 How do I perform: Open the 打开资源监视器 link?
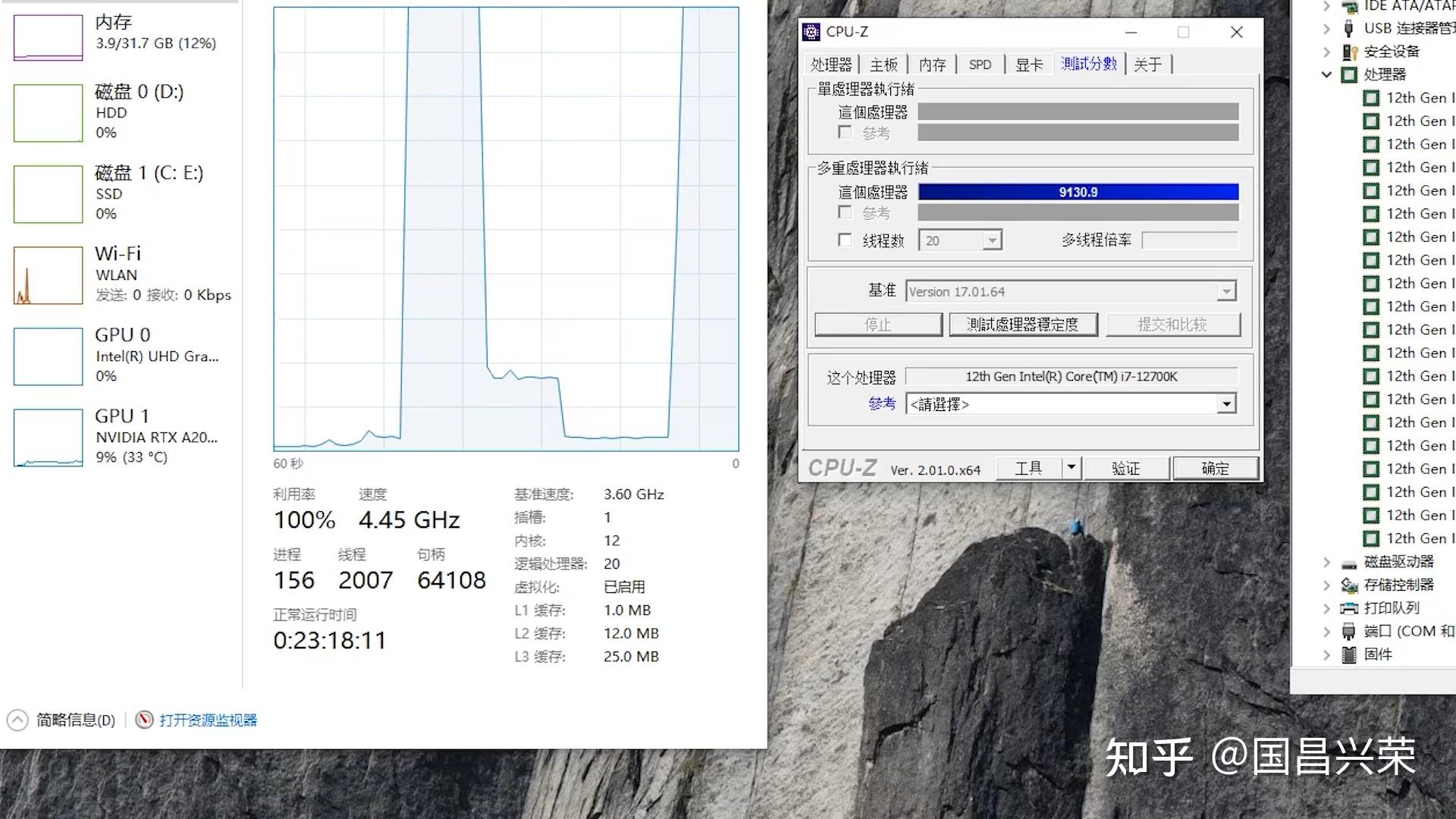click(x=208, y=720)
